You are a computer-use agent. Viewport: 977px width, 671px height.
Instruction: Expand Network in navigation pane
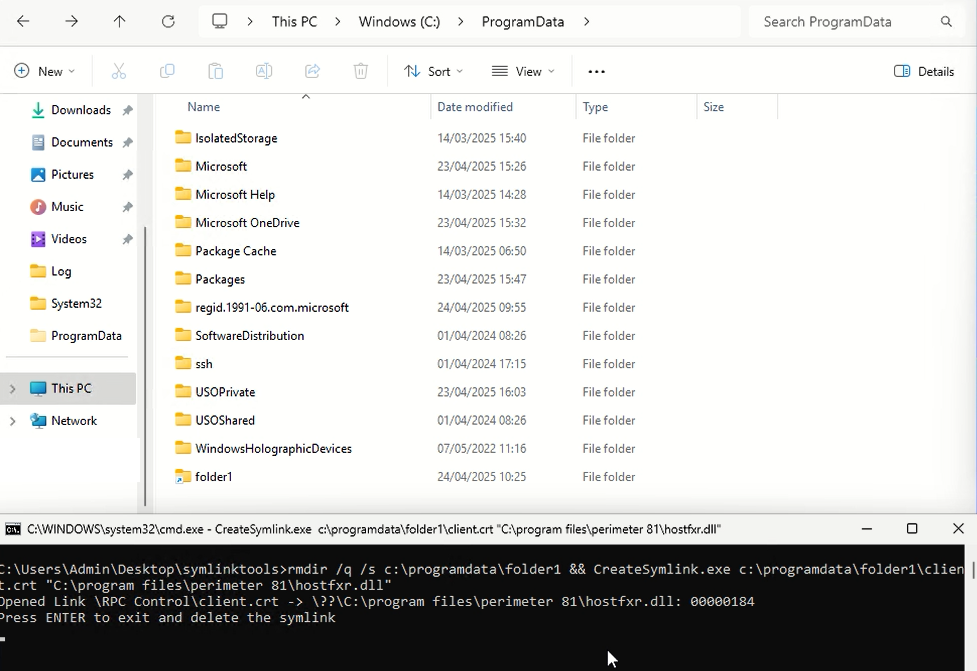tap(12, 421)
